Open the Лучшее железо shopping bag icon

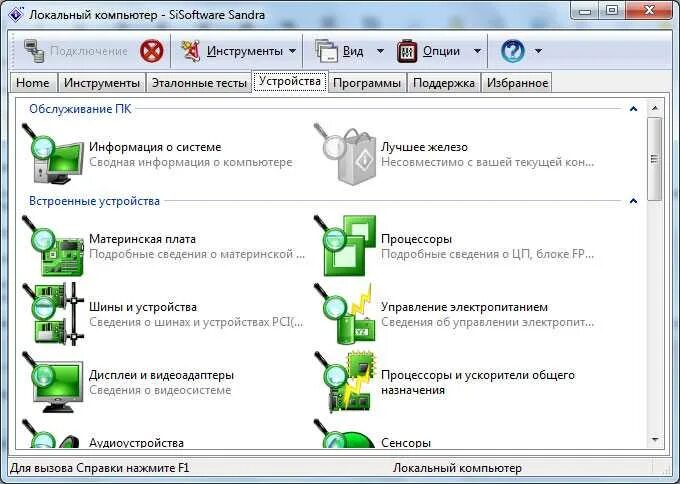point(345,154)
